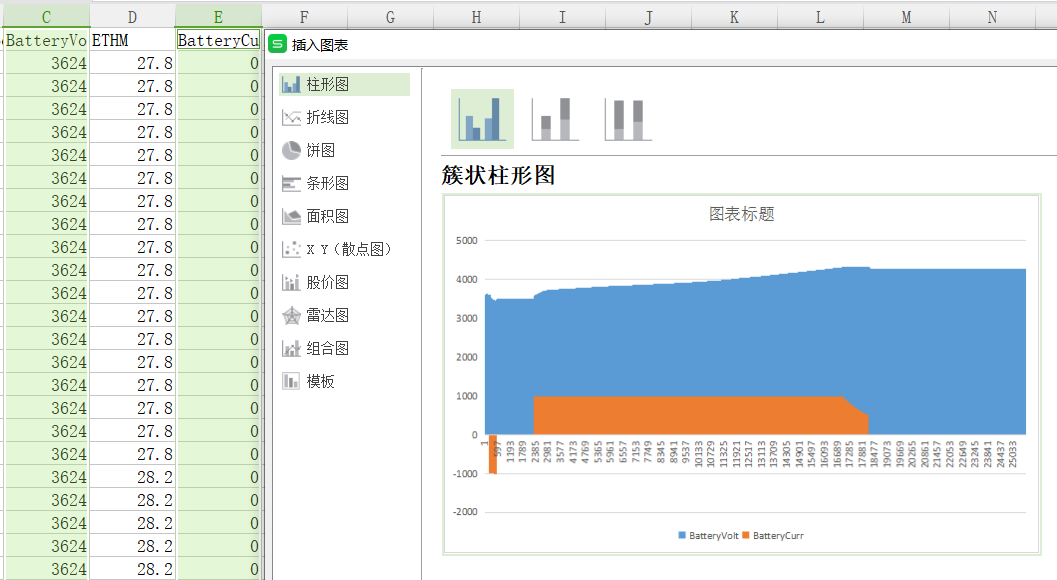Click the 5000 axis label in preview
The height and width of the screenshot is (580, 1057).
click(466, 240)
